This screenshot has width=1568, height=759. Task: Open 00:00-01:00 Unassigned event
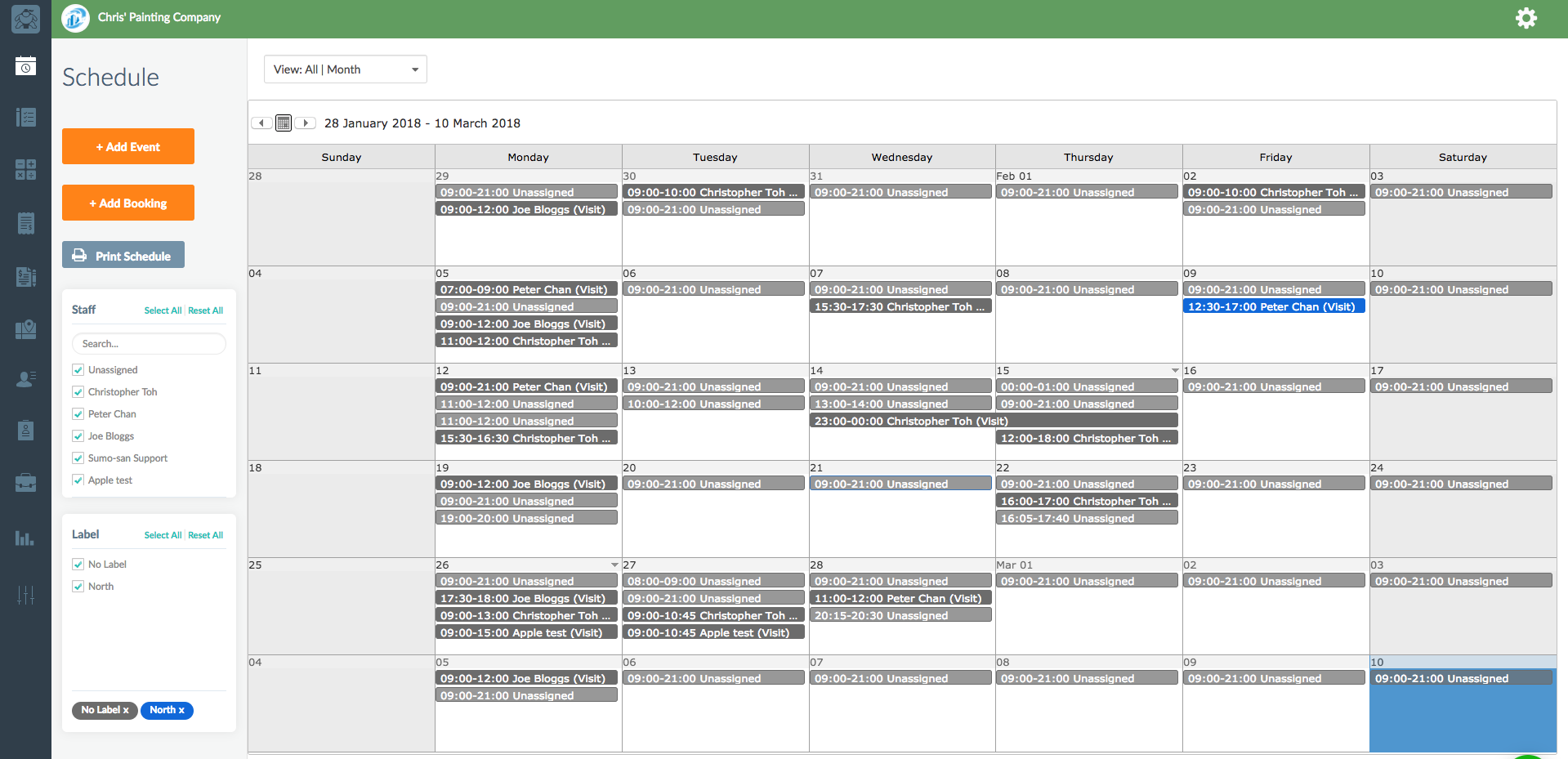click(x=1087, y=386)
